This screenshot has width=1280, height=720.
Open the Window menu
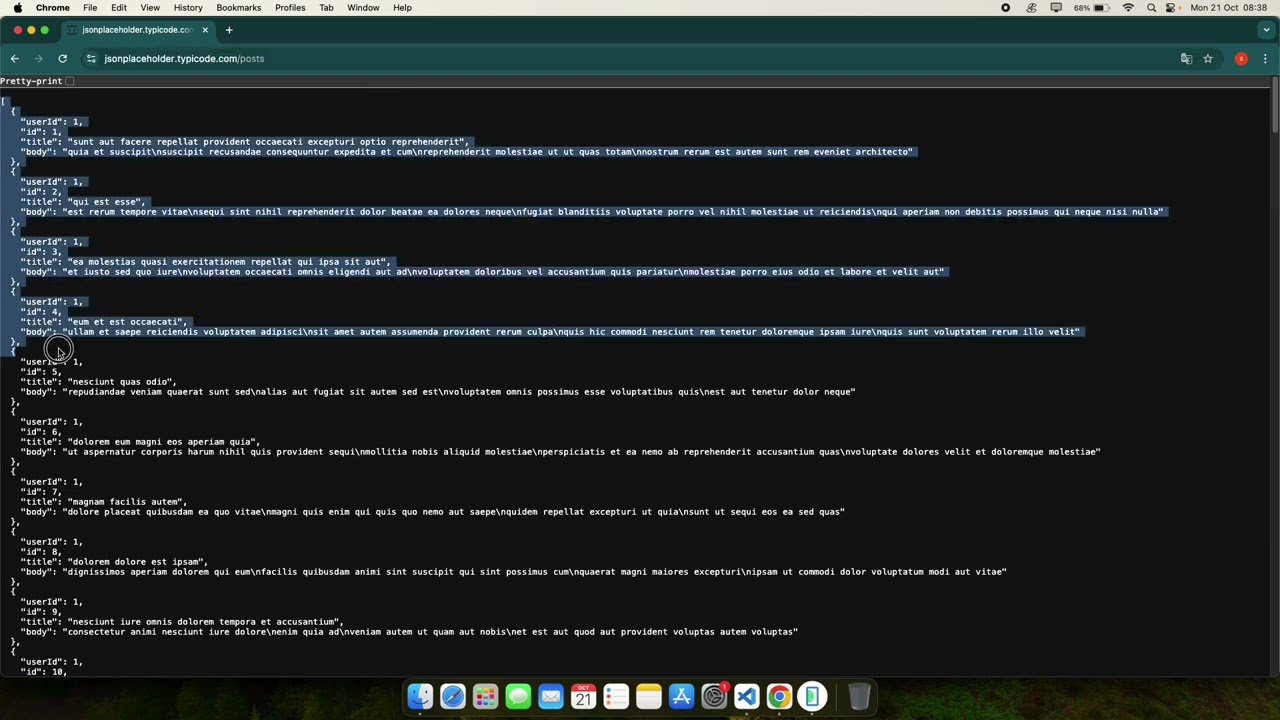363,8
